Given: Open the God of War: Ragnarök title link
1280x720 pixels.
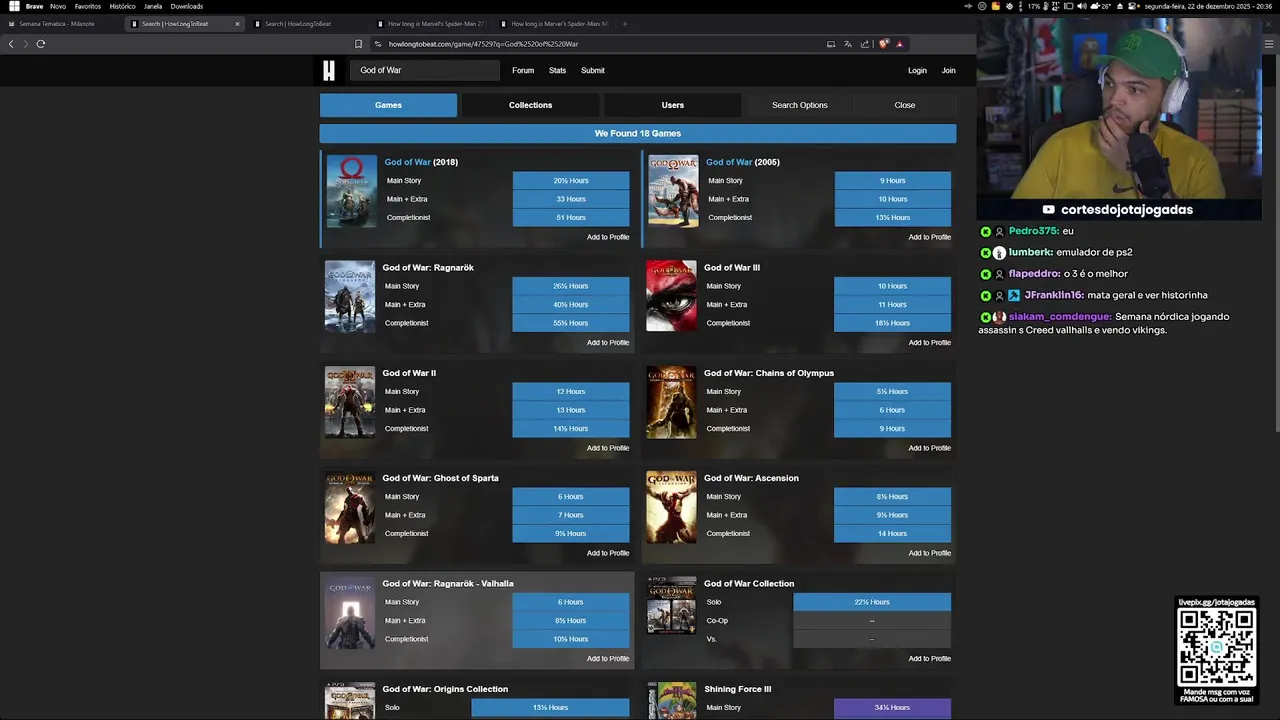Looking at the screenshot, I should coord(428,268).
